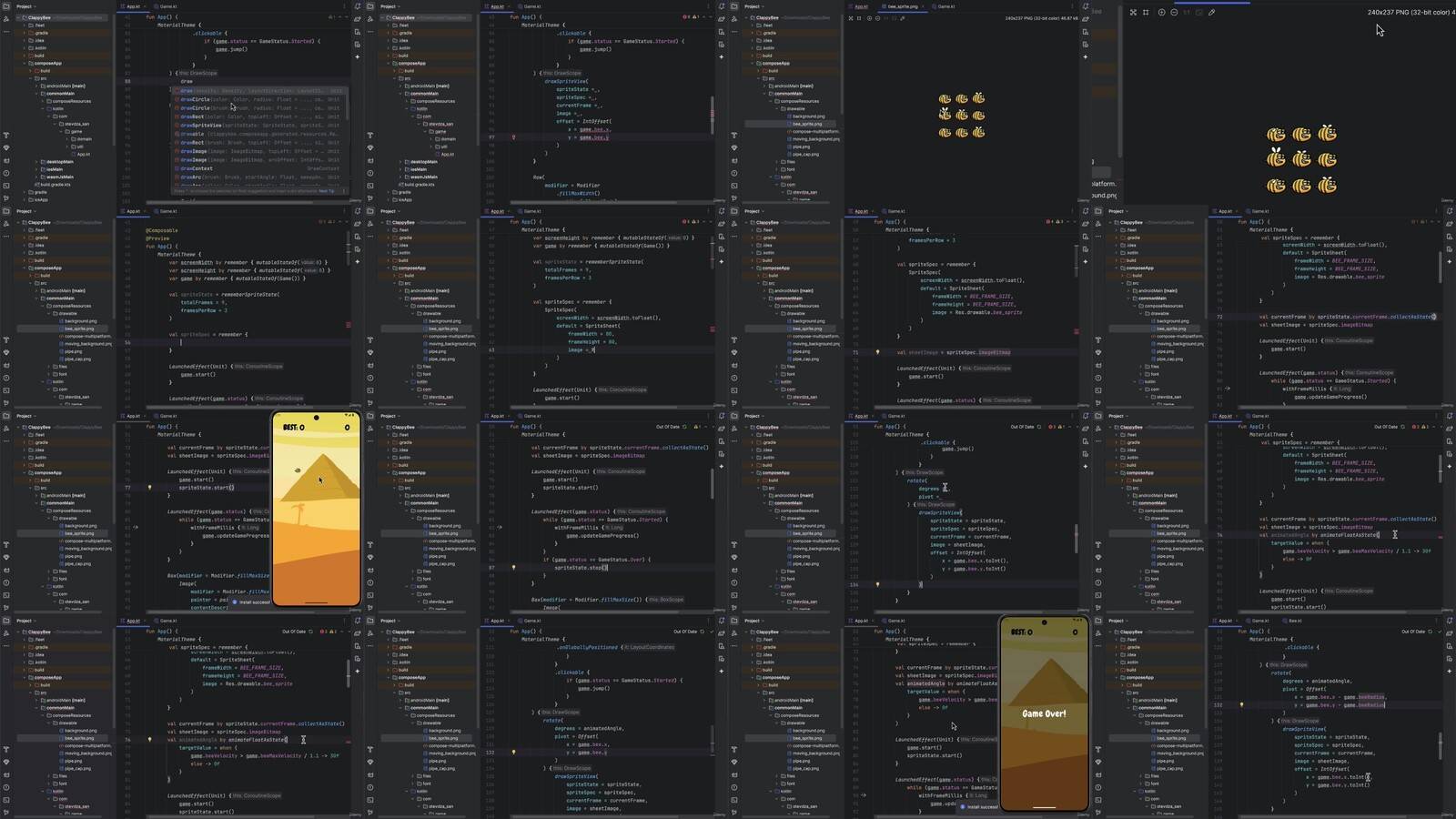Screen dimensions: 1456x819
Task: Click enlarged bee sprite sheet in zoomed viewer
Action: tap(1301, 159)
